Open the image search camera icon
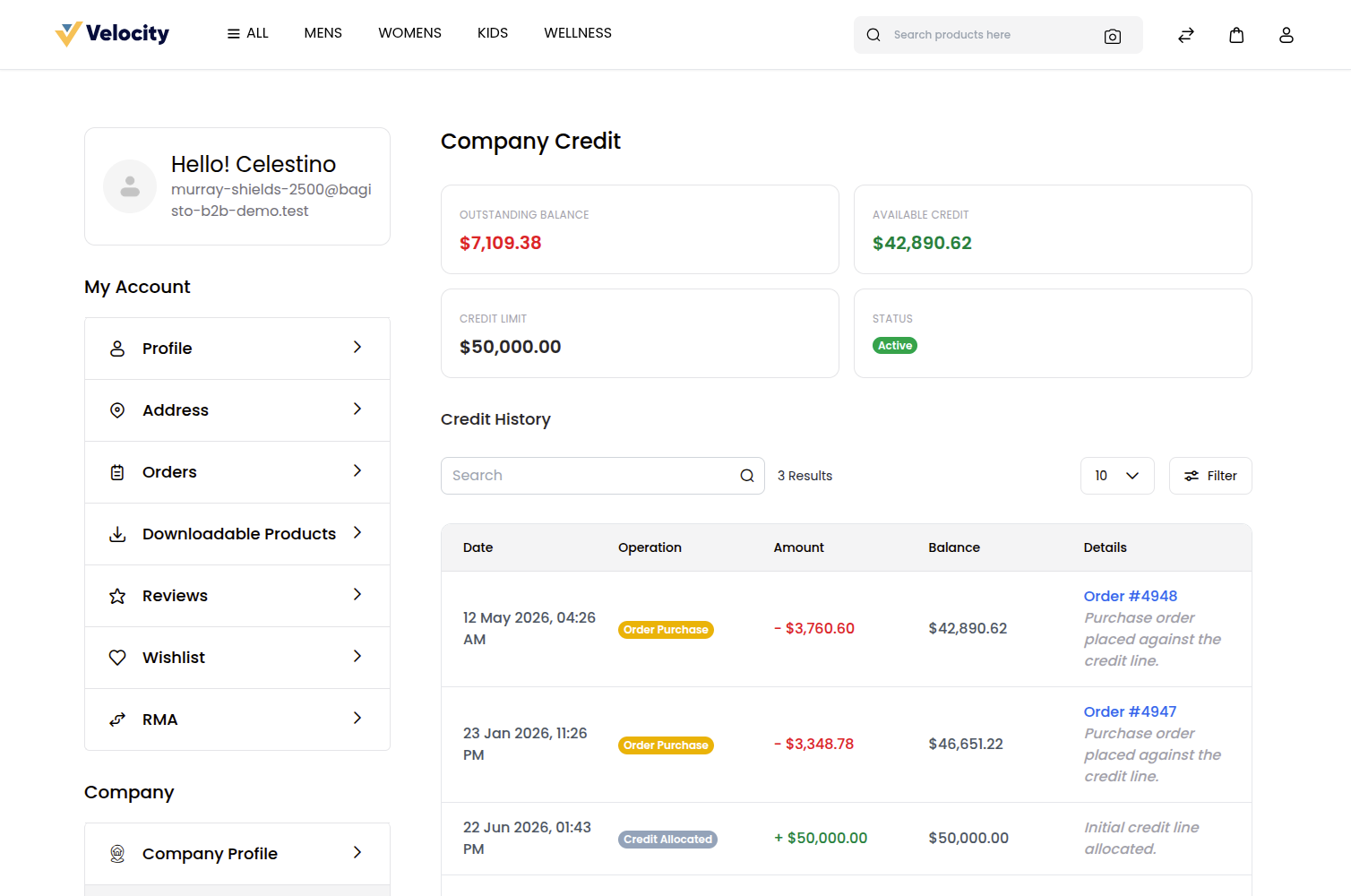1351x896 pixels. click(x=1113, y=36)
